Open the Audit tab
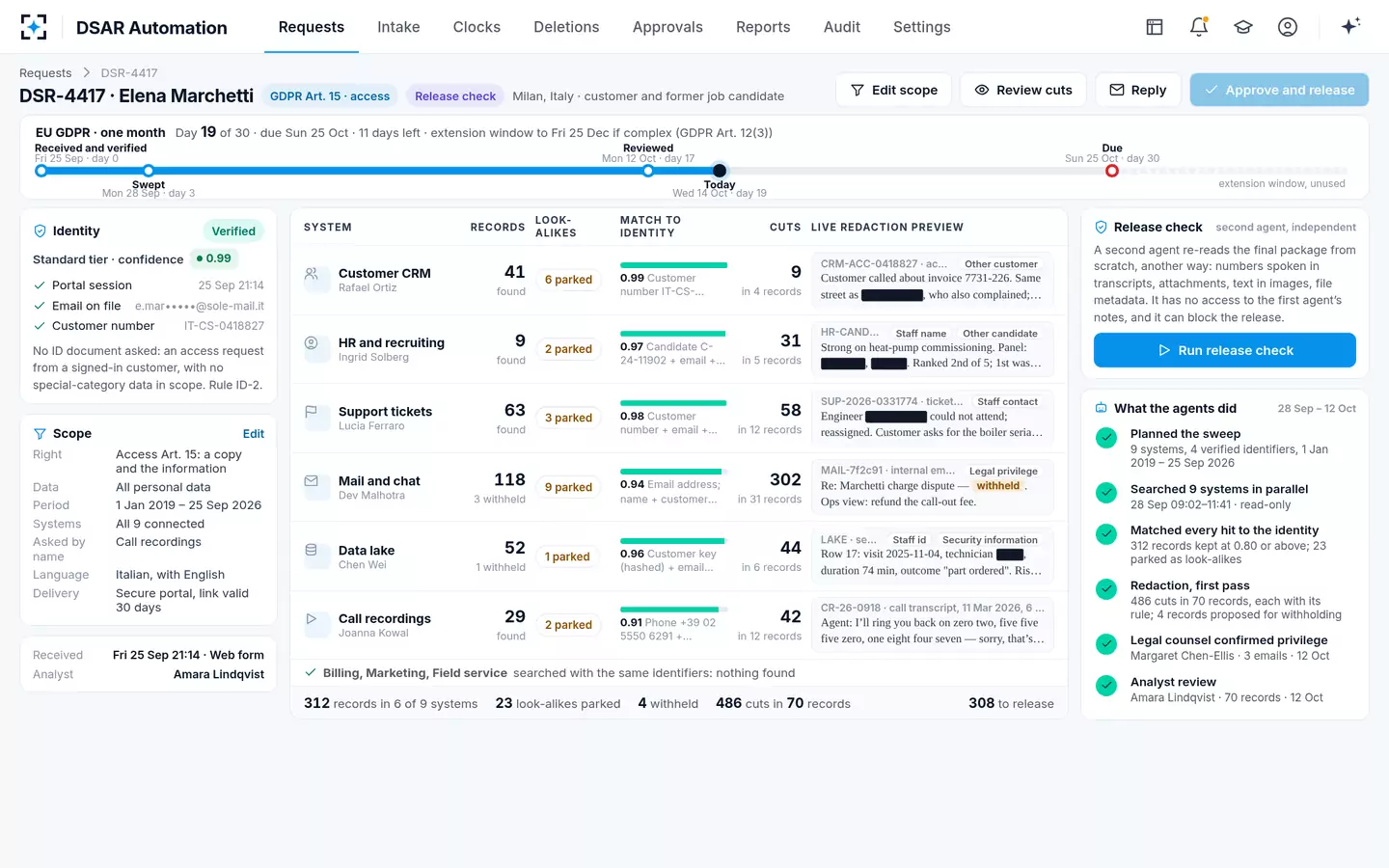The height and width of the screenshot is (868, 1389). pos(842,27)
